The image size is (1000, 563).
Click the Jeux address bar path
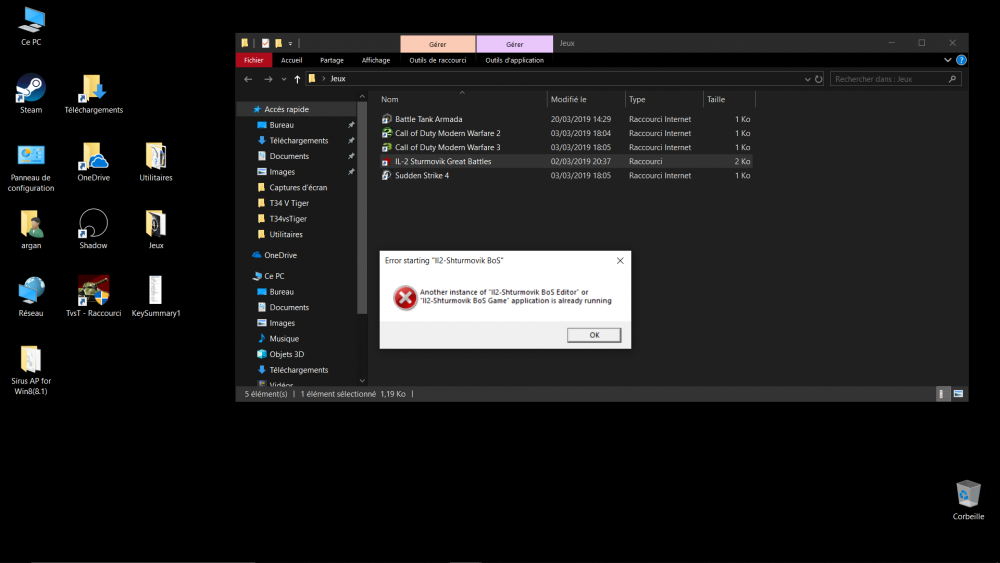tap(338, 79)
